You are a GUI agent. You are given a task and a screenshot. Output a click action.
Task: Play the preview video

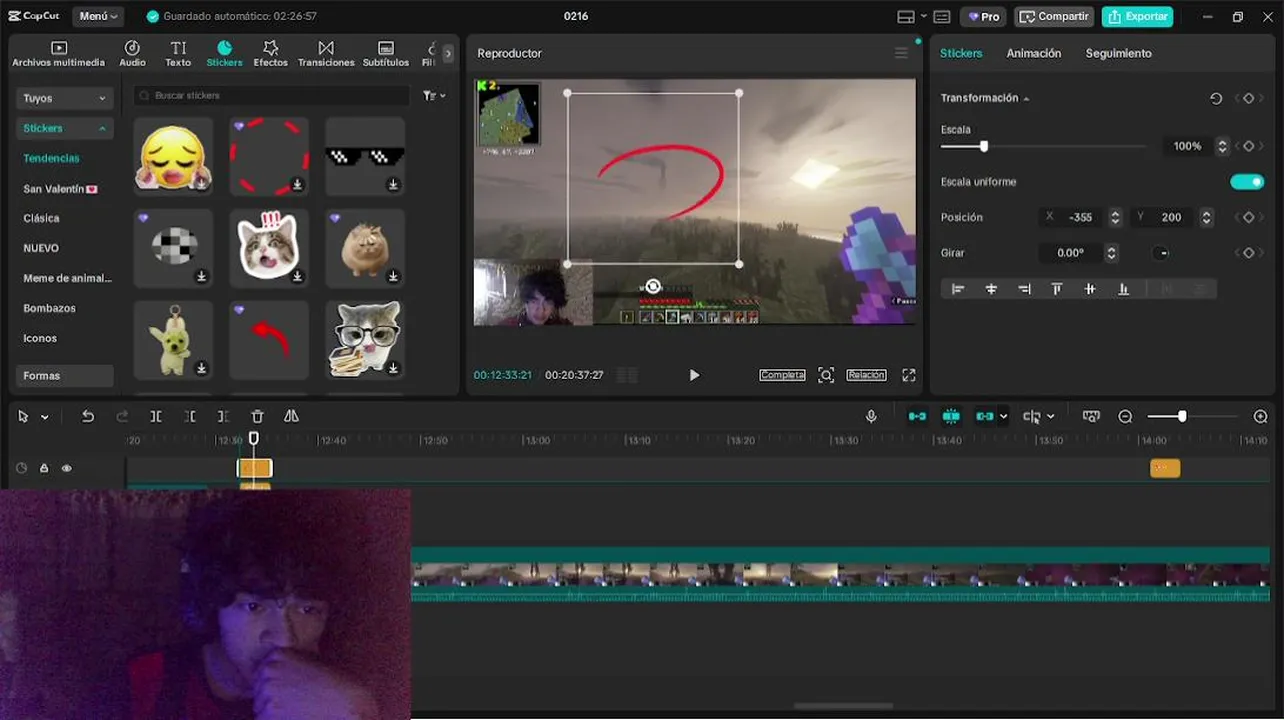click(x=694, y=375)
